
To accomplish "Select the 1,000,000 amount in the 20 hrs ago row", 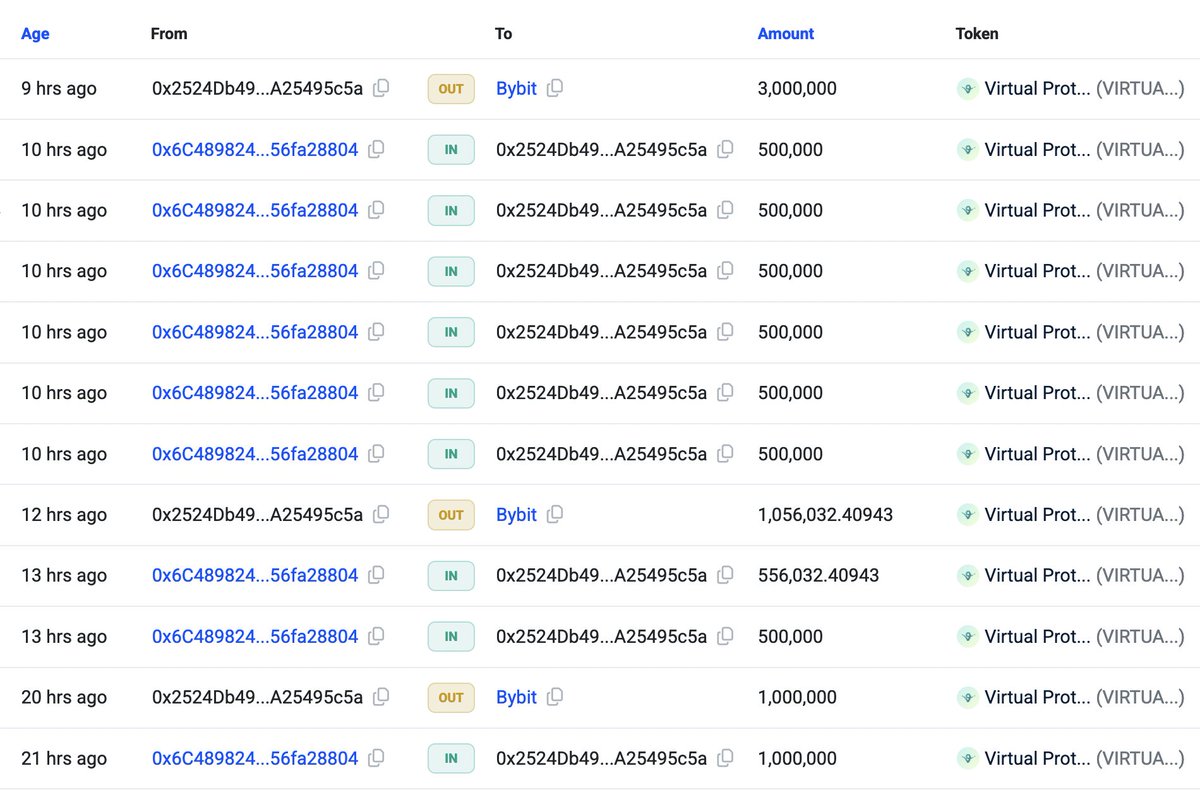I will 797,697.
